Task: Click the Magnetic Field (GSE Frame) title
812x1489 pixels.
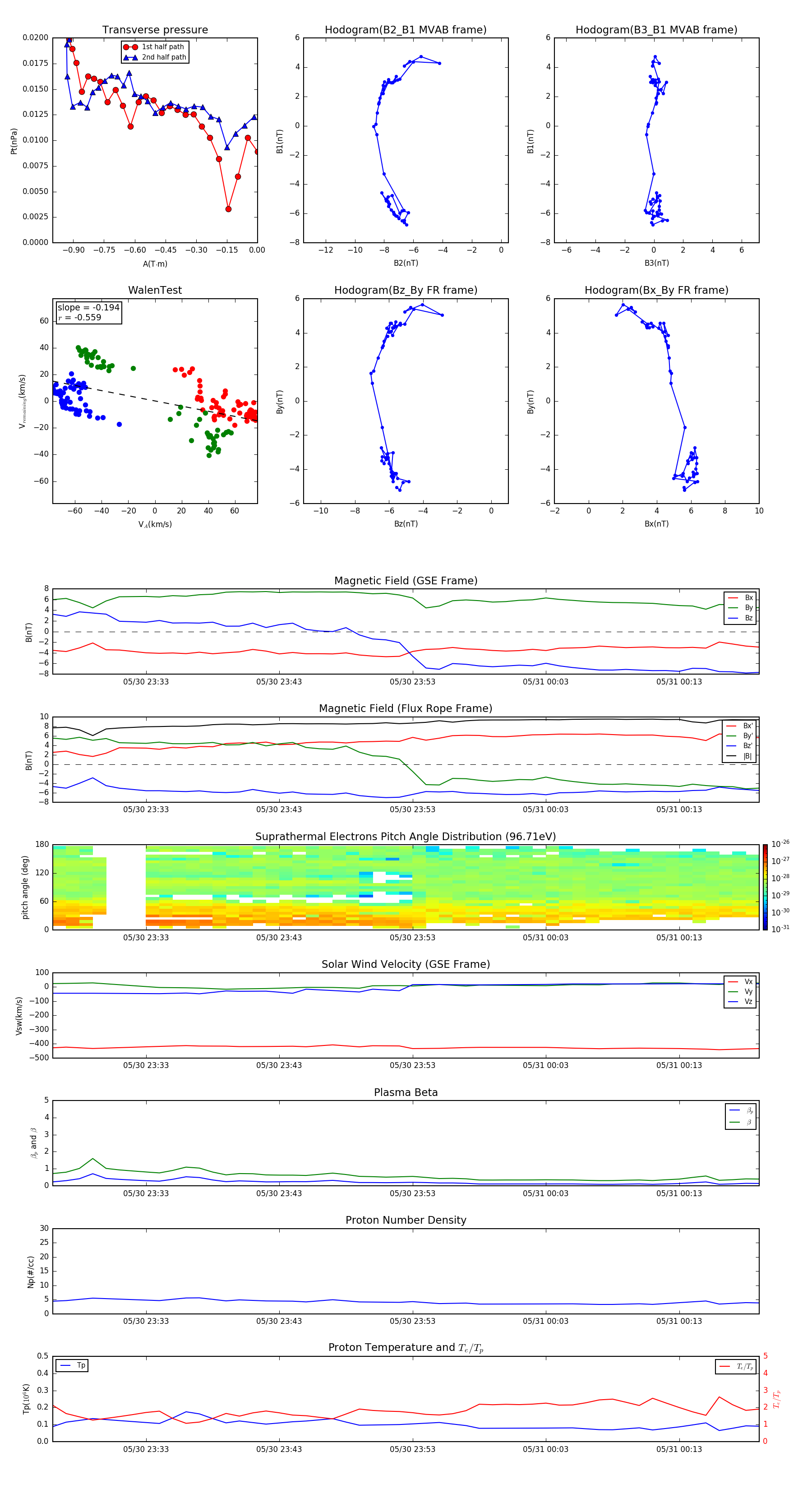Action: pos(406,581)
